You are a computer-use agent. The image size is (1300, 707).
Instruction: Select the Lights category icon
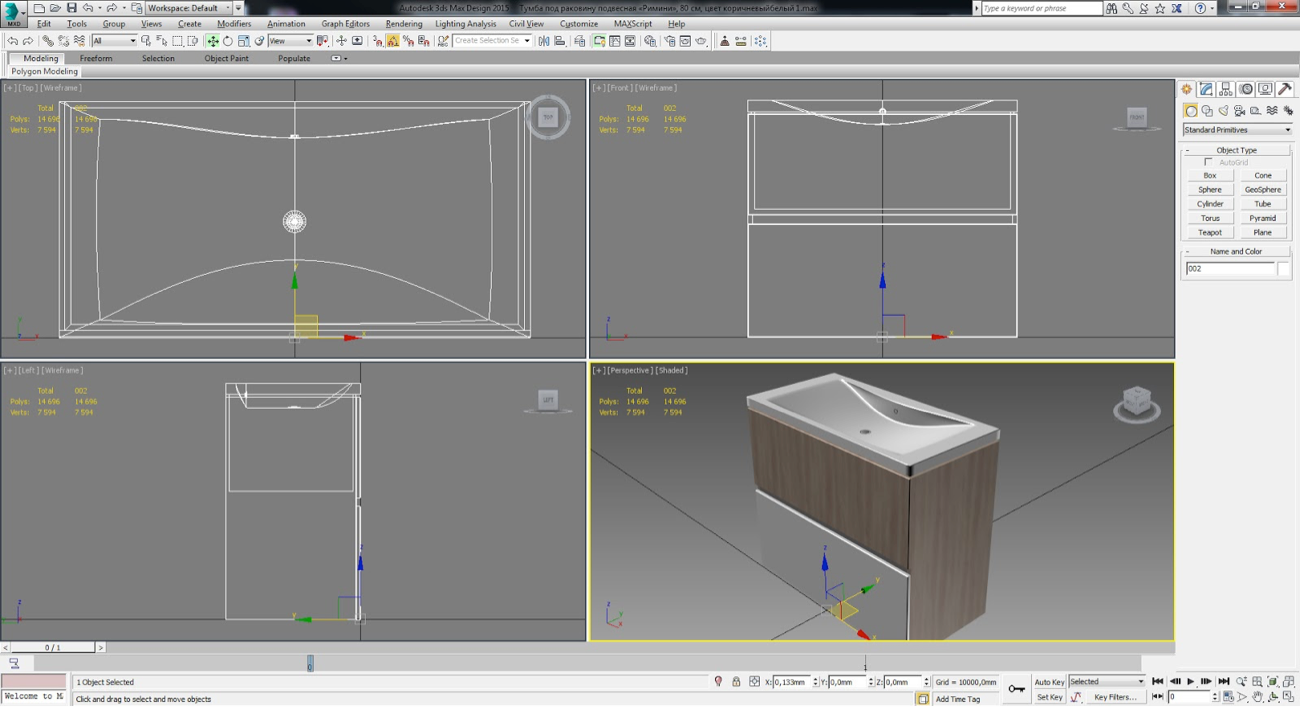click(x=1223, y=111)
